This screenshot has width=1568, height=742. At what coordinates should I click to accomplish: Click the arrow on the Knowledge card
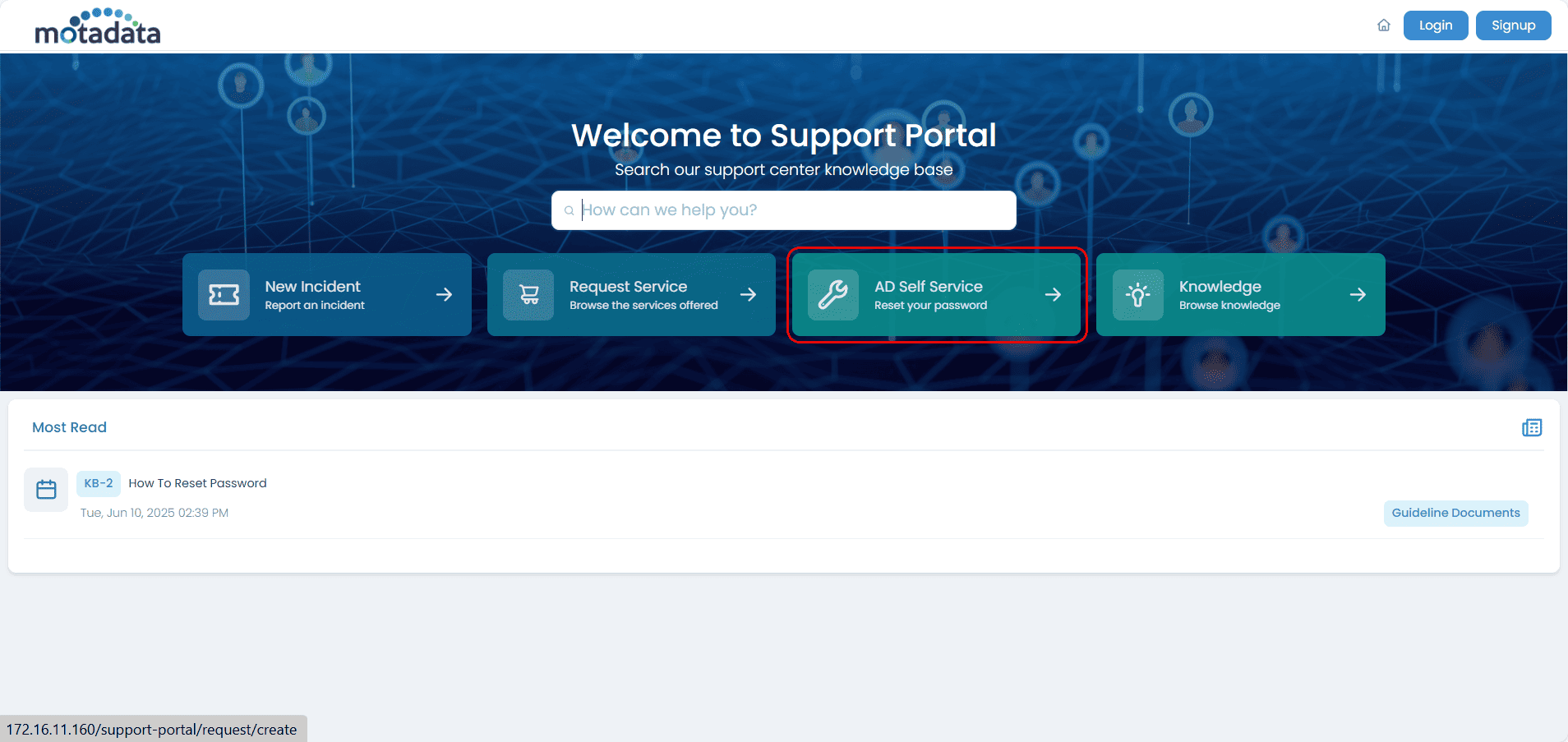(x=1358, y=294)
